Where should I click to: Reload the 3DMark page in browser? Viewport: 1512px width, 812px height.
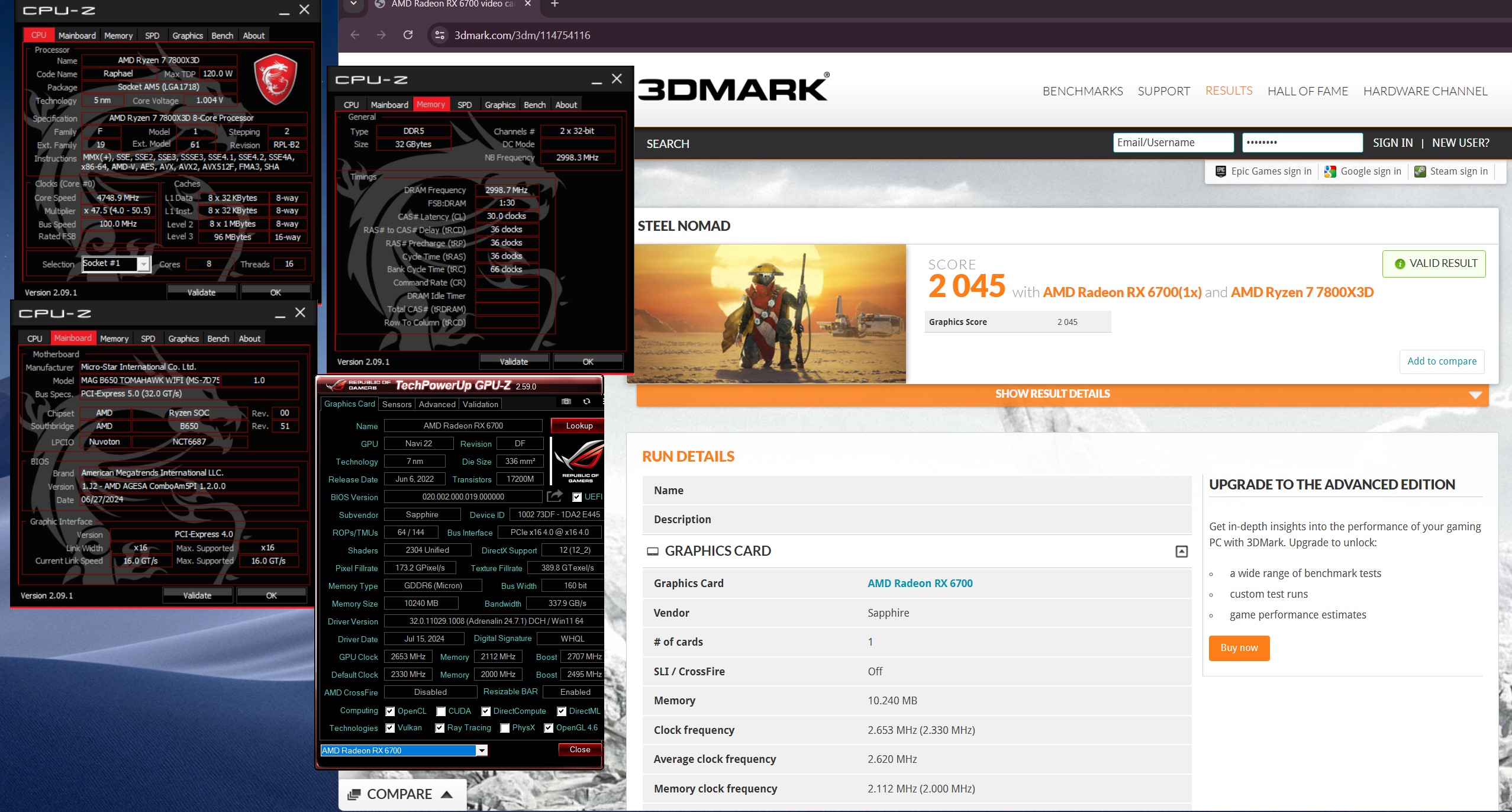pyautogui.click(x=408, y=35)
